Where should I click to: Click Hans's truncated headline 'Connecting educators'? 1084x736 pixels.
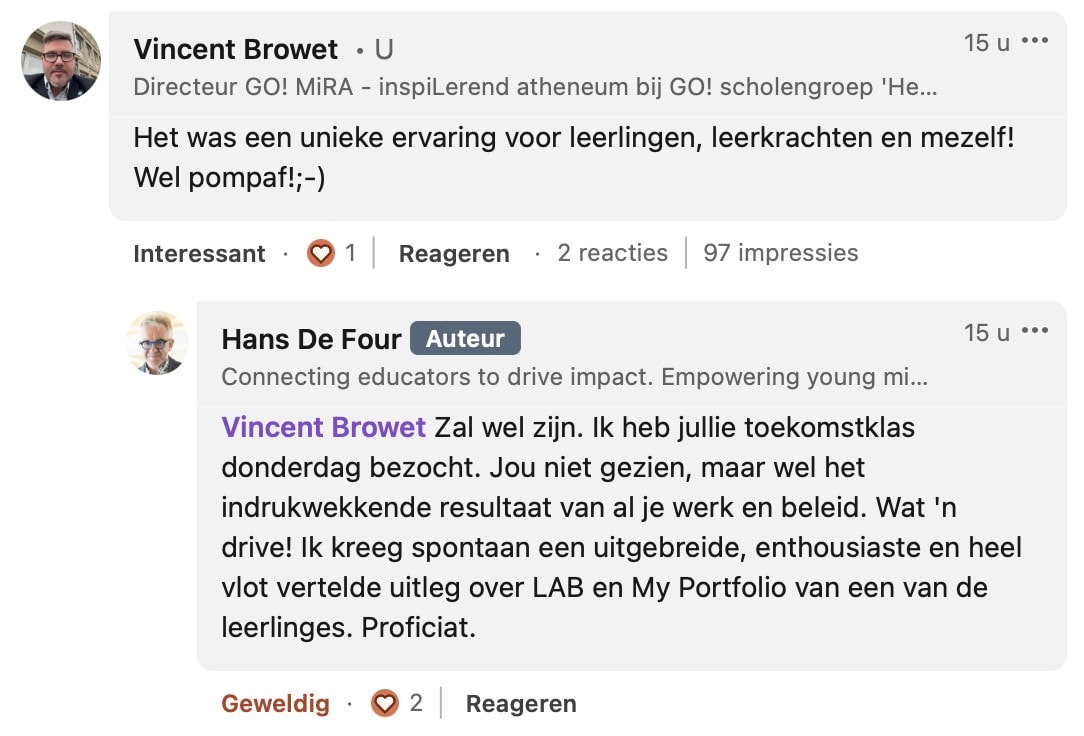click(x=574, y=377)
